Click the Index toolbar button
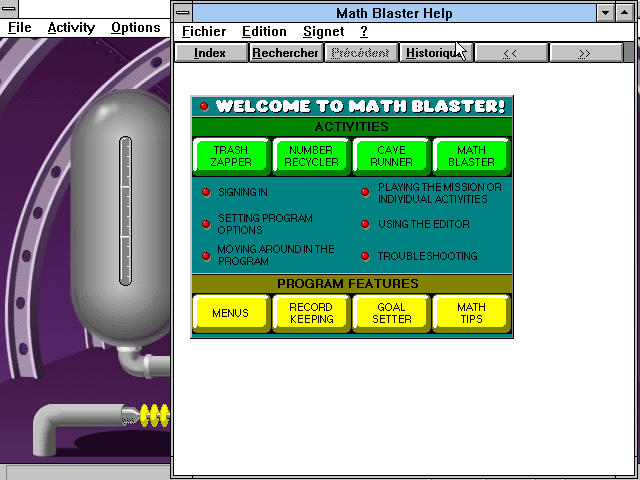This screenshot has height=480, width=640. tap(210, 53)
